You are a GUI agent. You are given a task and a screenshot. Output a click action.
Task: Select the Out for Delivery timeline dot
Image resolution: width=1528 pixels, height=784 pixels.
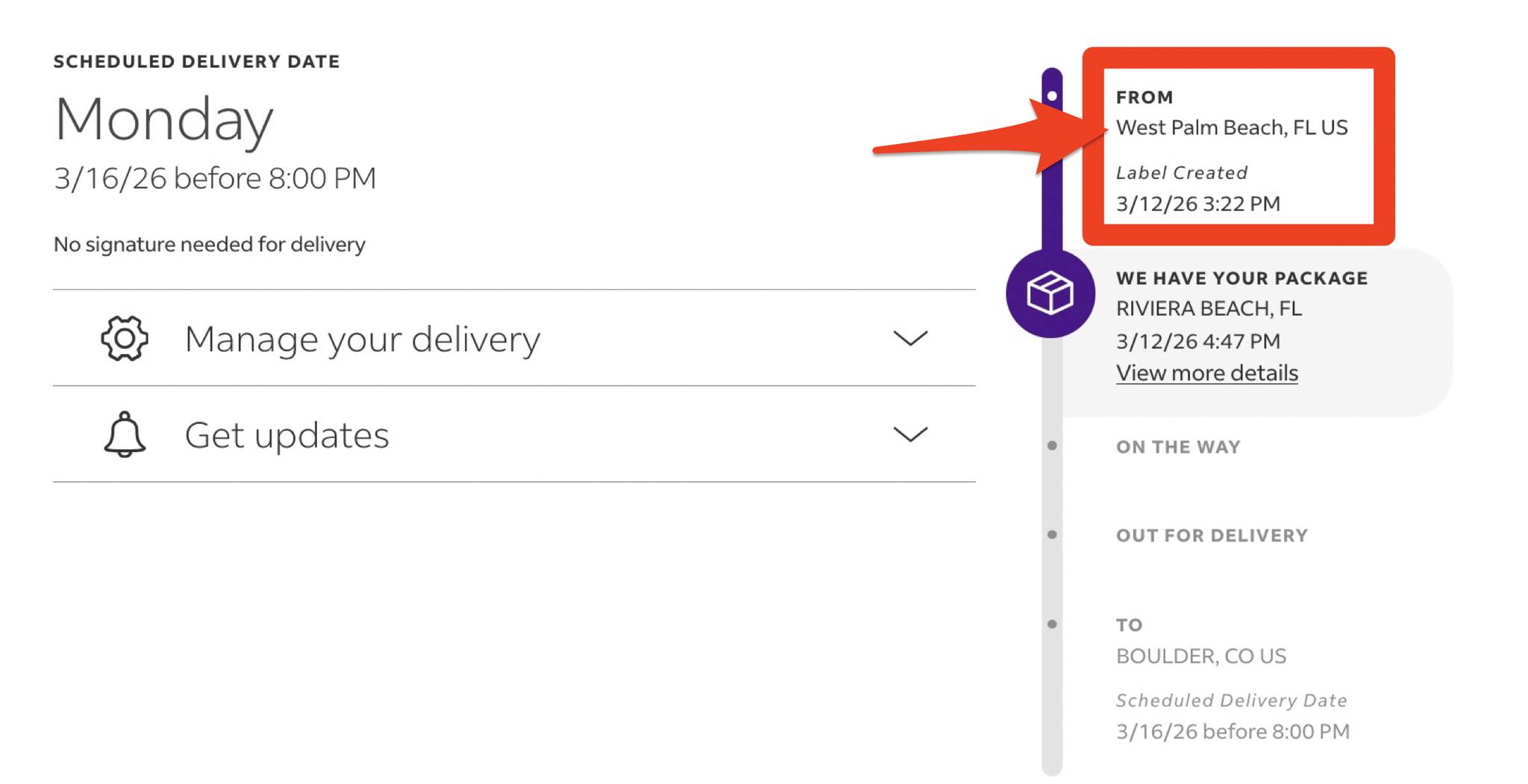pyautogui.click(x=1052, y=535)
